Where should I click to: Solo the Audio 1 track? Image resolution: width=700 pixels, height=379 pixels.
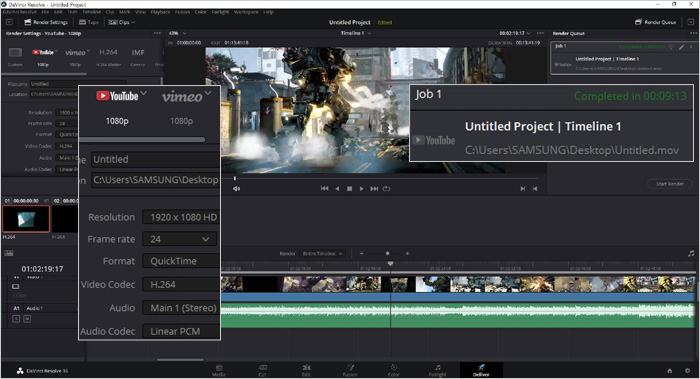[x=16, y=319]
